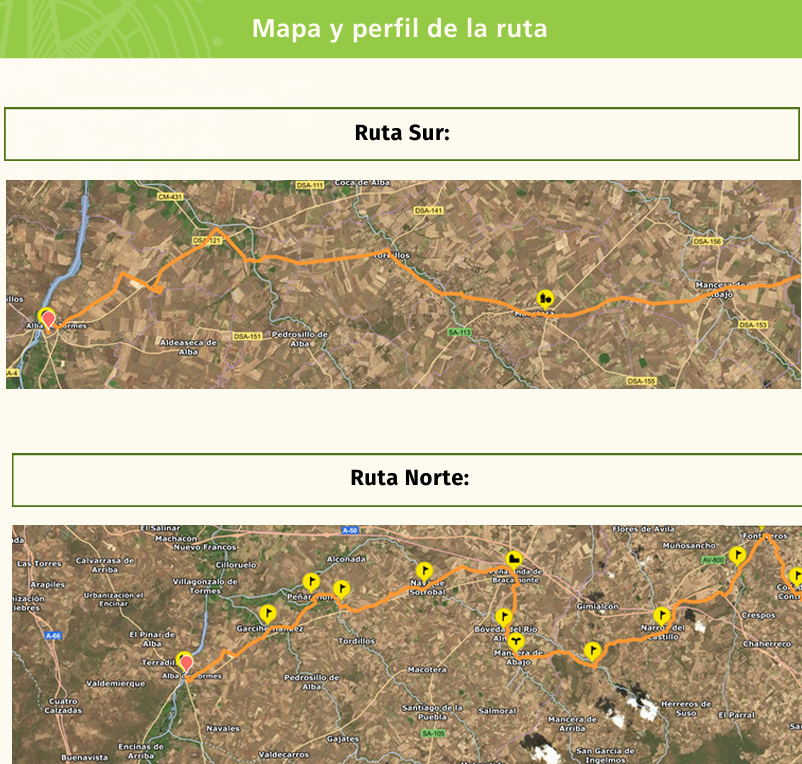Click the "Mapa y perfil de la ruta" title

tap(400, 28)
